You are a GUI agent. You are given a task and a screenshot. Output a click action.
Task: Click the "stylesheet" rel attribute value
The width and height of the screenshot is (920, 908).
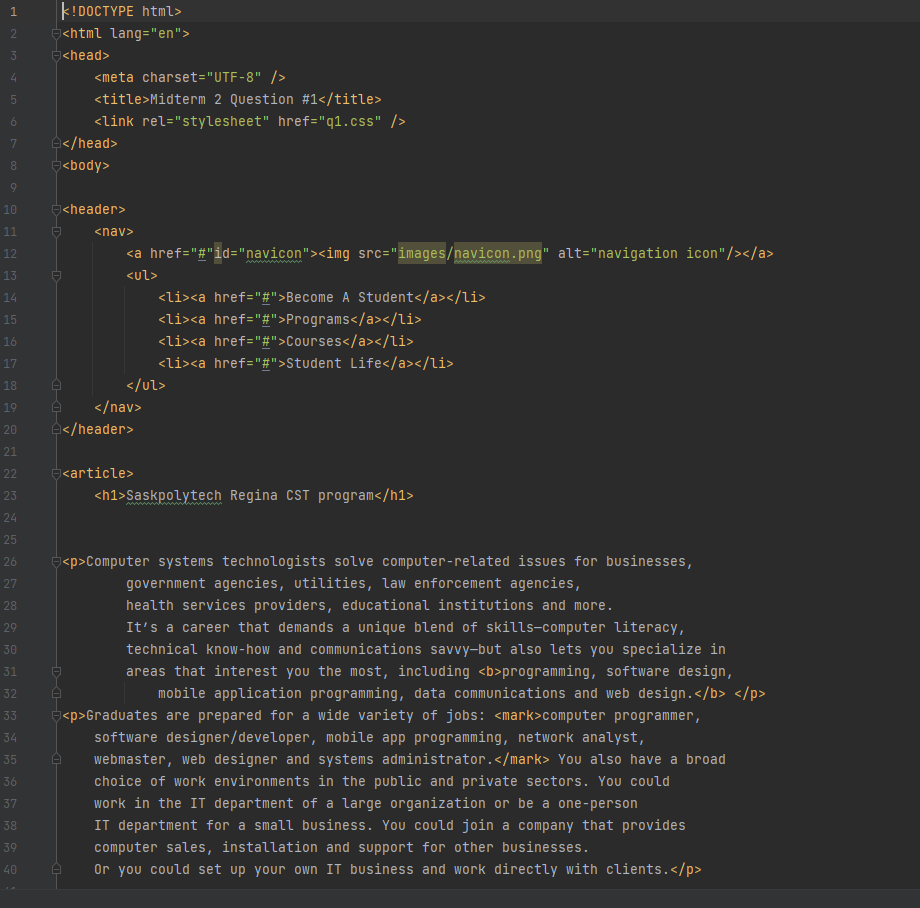222,121
